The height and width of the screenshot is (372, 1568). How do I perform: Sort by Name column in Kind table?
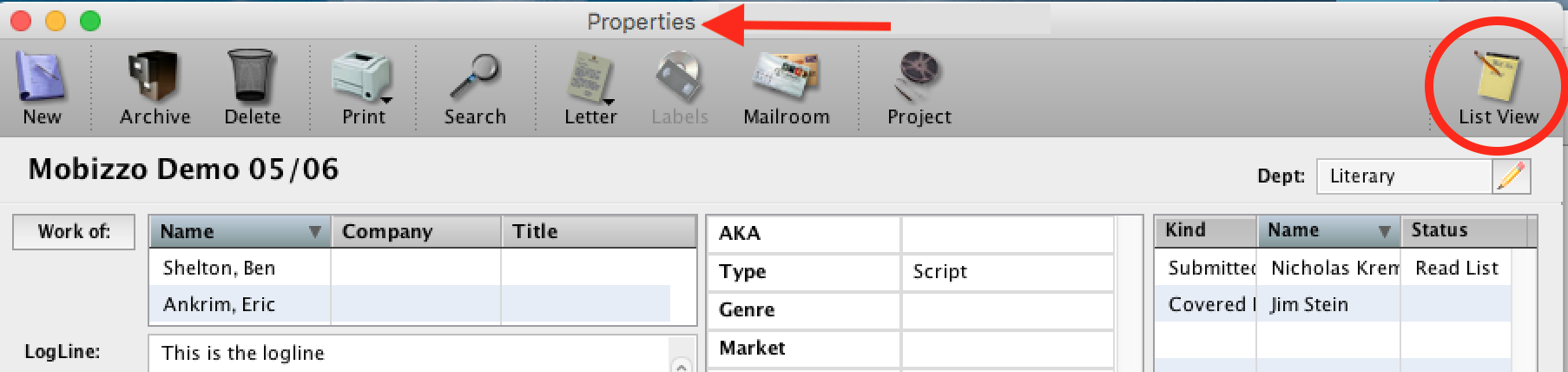point(1328,230)
